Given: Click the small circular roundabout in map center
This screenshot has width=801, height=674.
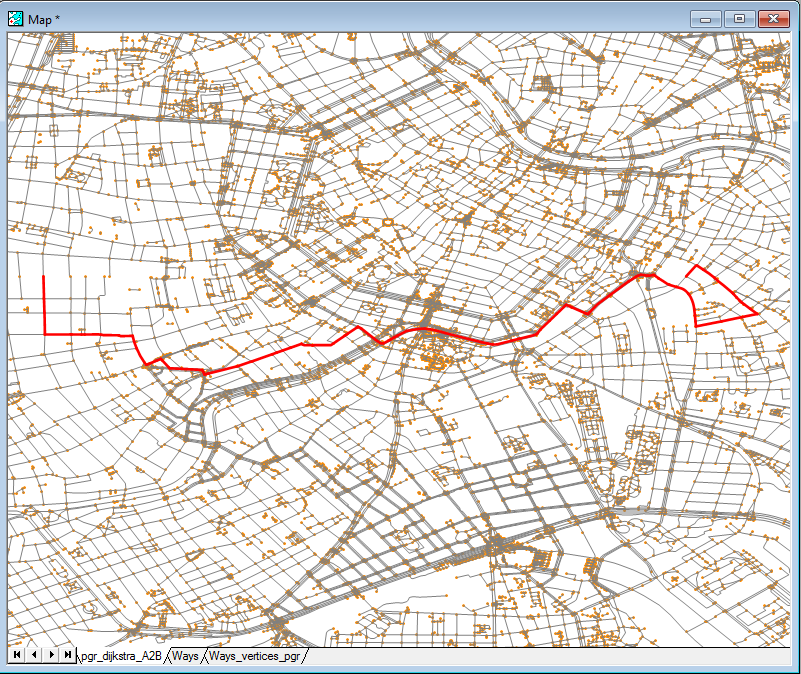Looking at the screenshot, I should coord(387,222).
